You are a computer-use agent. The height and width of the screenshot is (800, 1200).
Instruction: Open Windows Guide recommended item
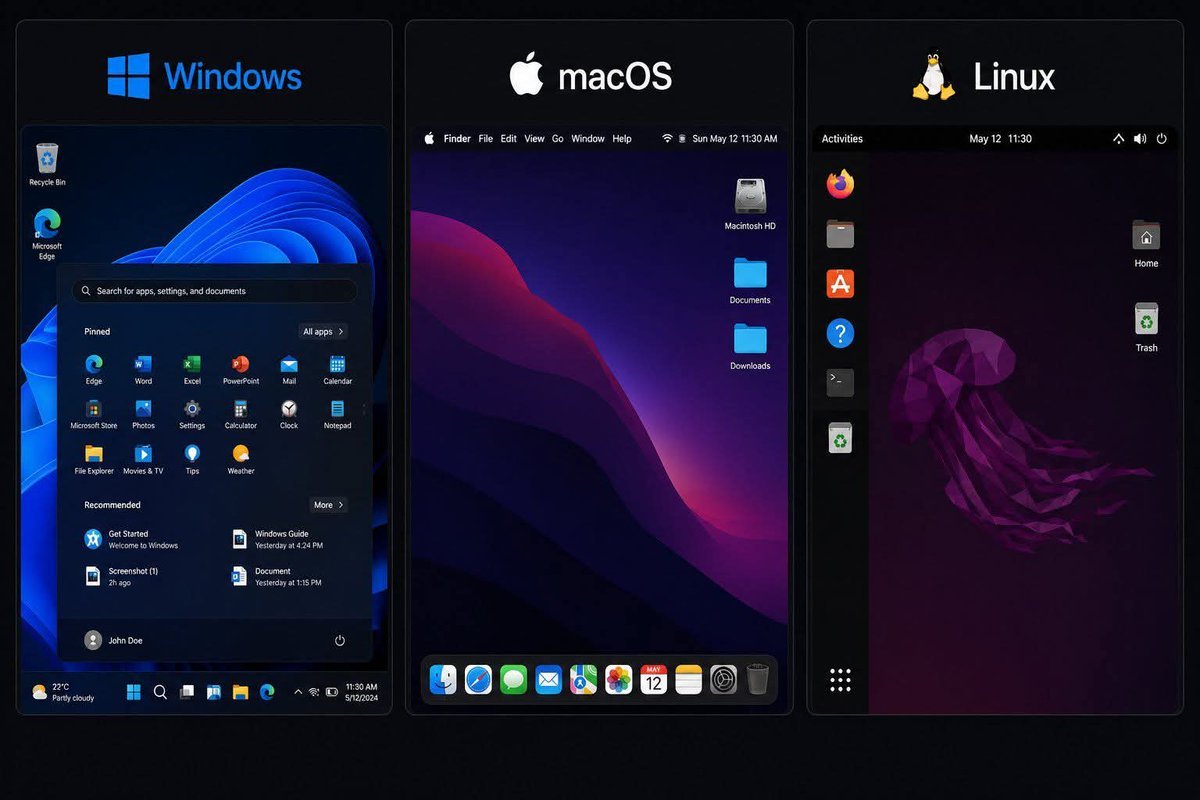tap(278, 540)
